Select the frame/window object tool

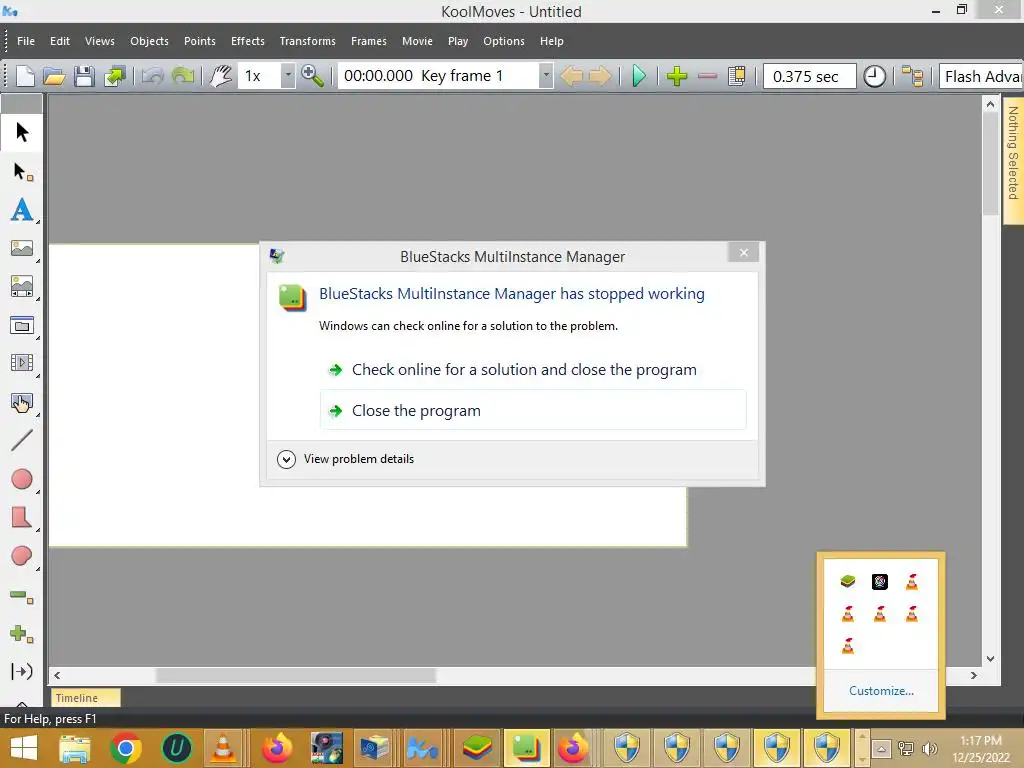[x=22, y=325]
